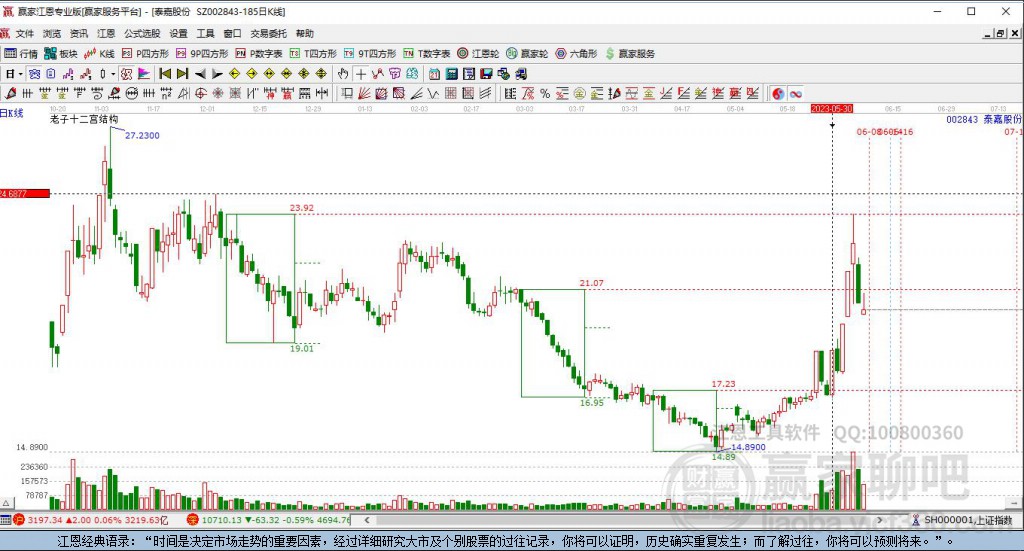1024x551 pixels.
Task: Open the 9T四方形 tool
Action: tap(370, 54)
